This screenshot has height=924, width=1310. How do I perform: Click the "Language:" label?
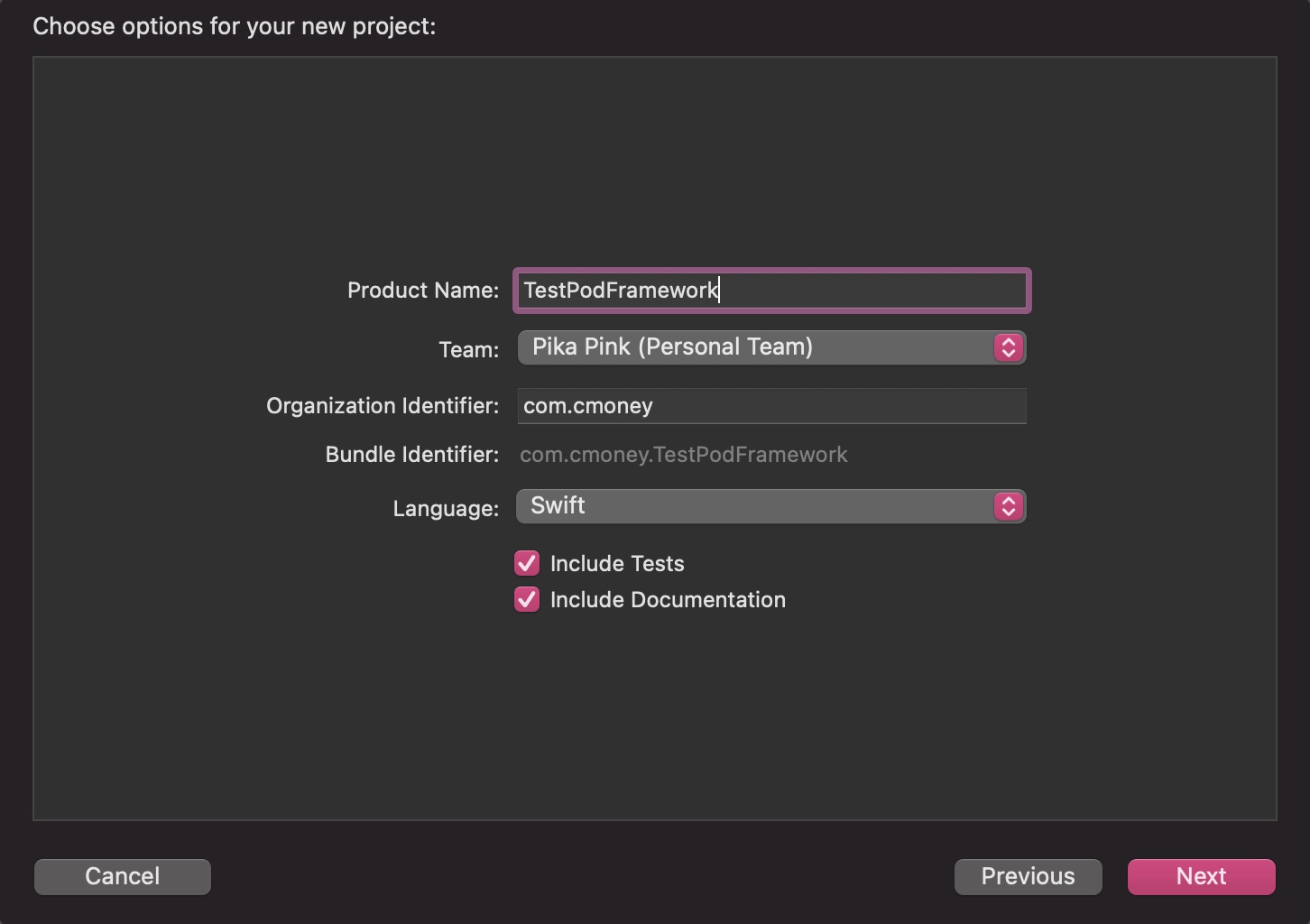pyautogui.click(x=446, y=509)
